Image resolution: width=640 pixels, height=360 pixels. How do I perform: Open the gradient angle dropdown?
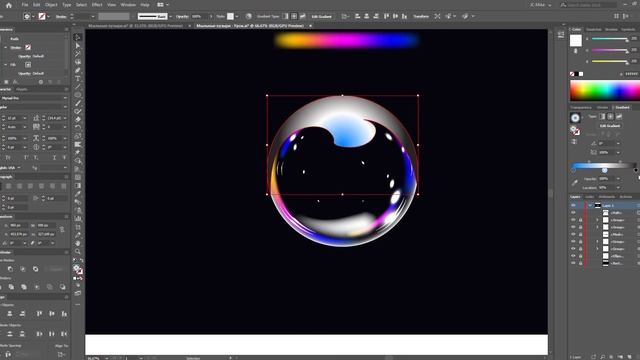pos(618,143)
